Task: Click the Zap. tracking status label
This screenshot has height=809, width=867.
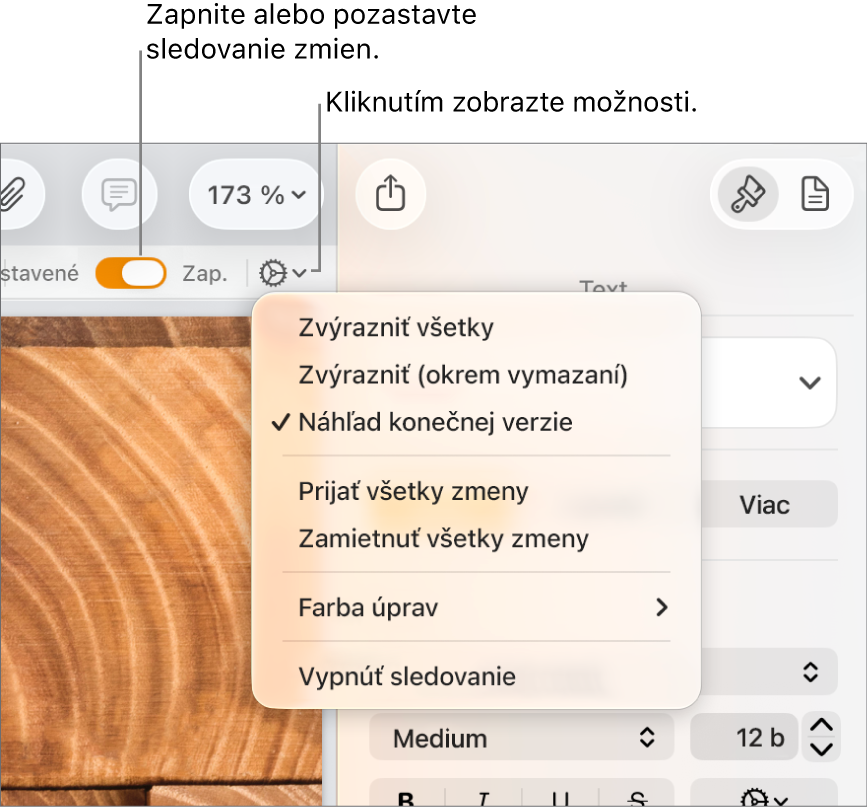Action: click(205, 274)
